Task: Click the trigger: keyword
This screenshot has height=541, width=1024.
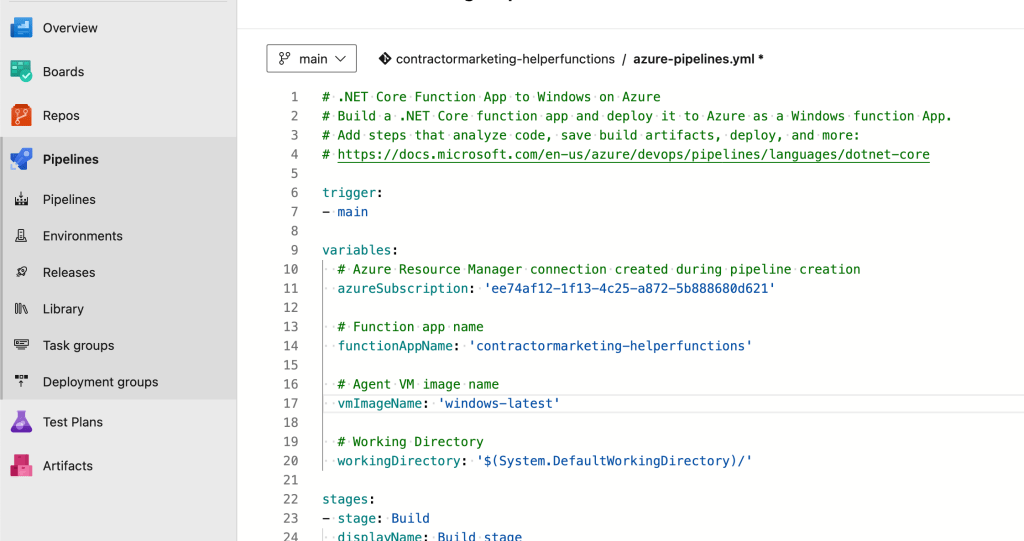Action: tap(352, 193)
